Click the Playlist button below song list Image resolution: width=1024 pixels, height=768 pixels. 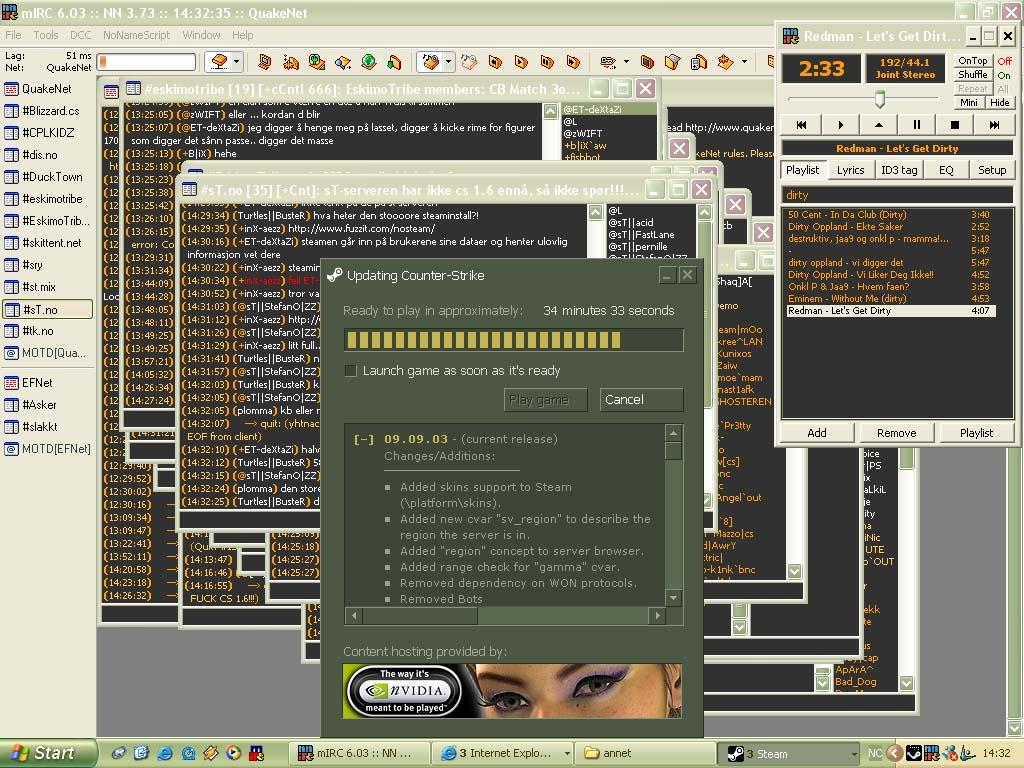tap(976, 433)
